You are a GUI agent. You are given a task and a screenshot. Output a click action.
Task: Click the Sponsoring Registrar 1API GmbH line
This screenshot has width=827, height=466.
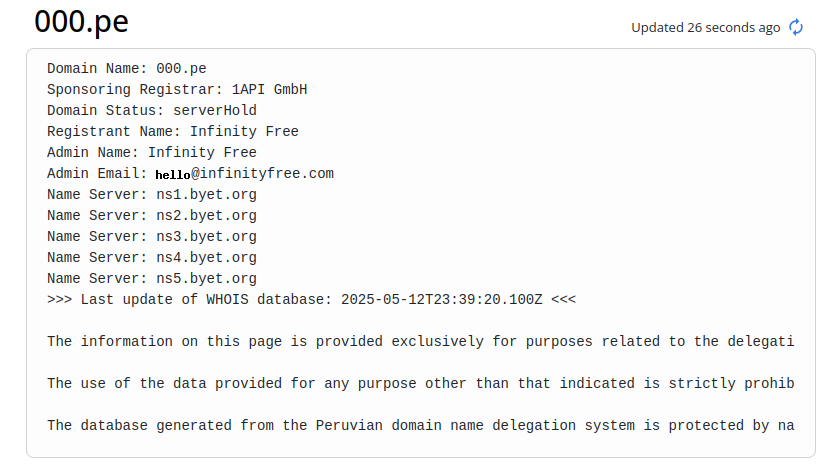[177, 90]
